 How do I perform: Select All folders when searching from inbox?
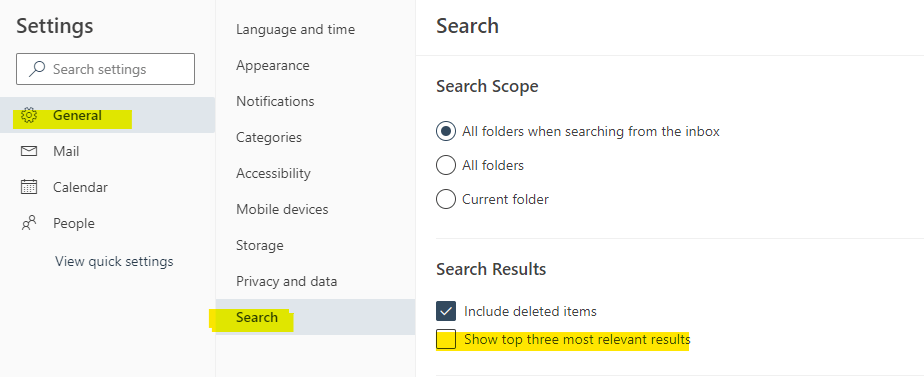446,131
